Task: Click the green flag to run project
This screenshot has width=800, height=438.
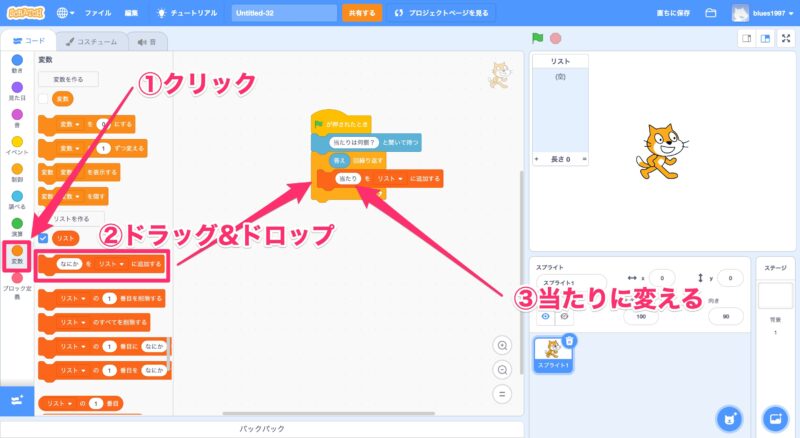Action: coord(538,38)
